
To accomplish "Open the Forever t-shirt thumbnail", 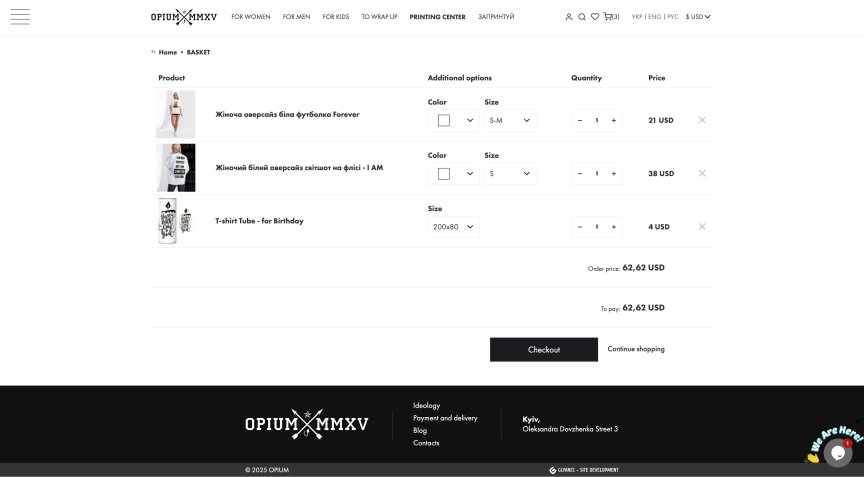I will 176,115.
